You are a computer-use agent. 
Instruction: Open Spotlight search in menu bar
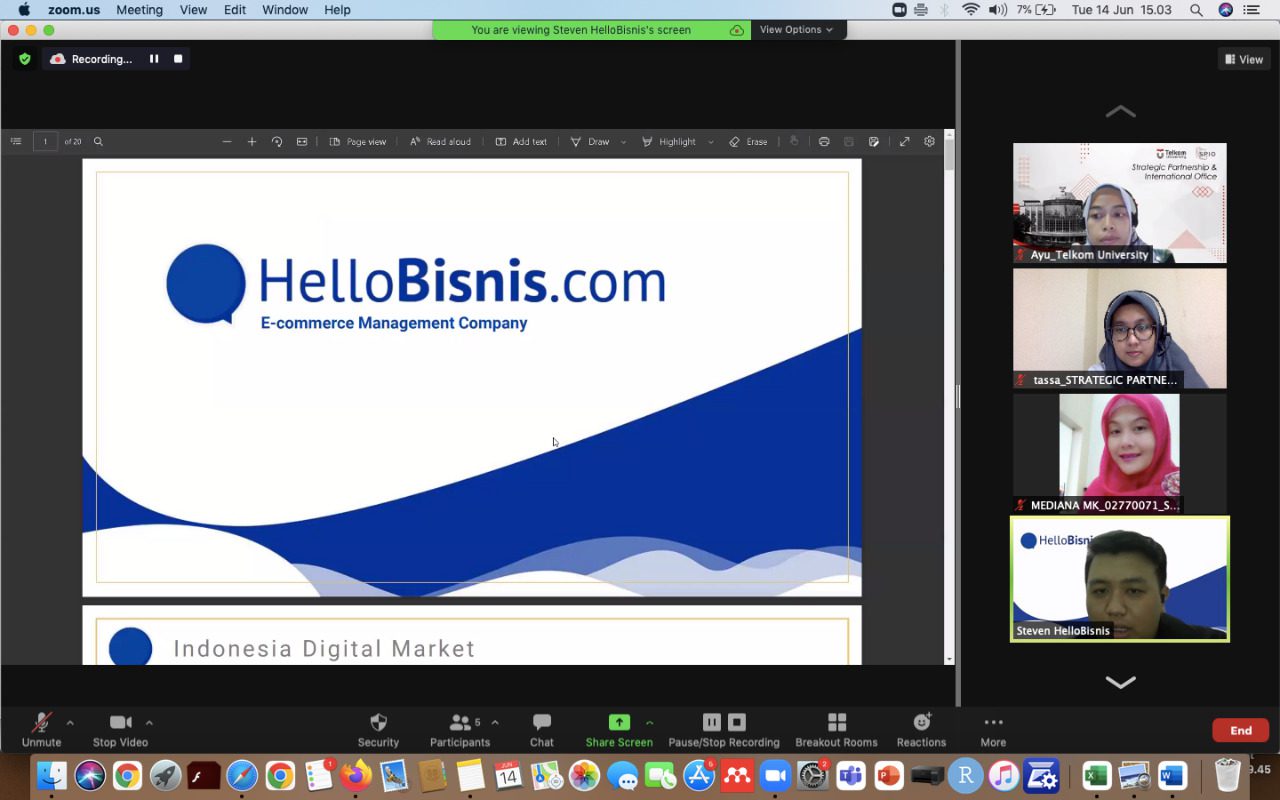pos(1196,10)
